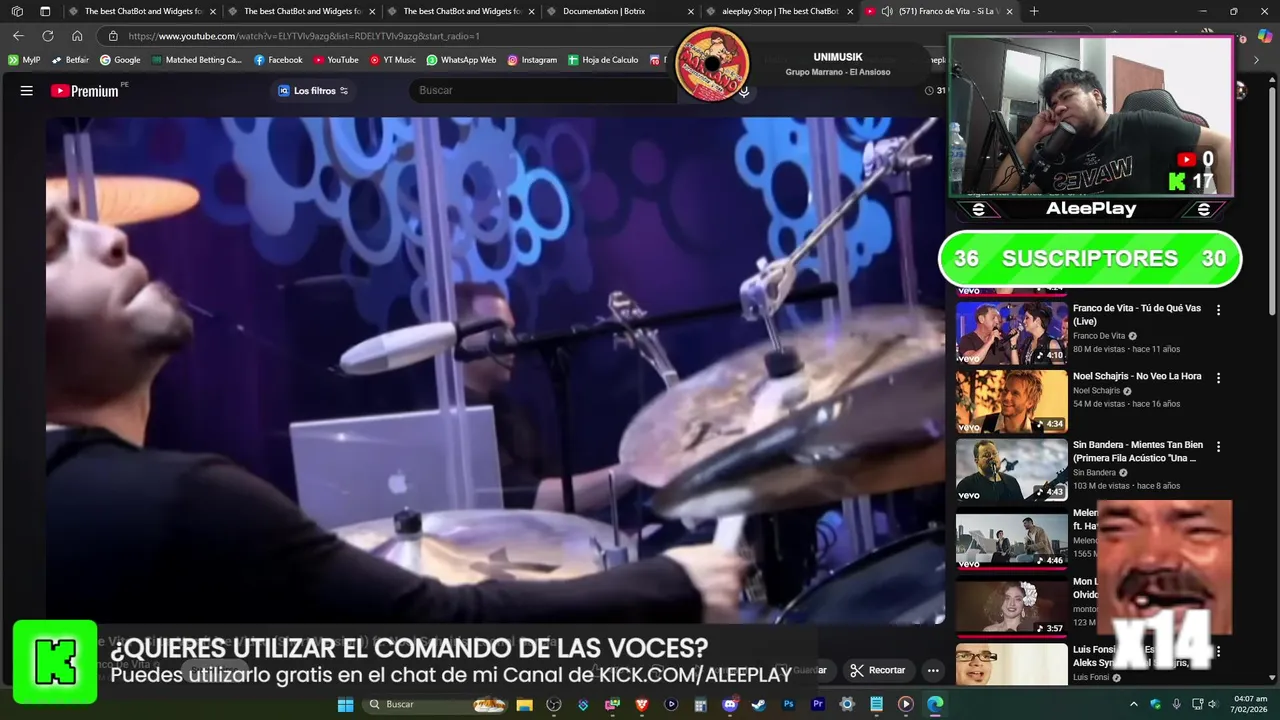1280x720 pixels.
Task: Open the tab actions menu icon
Action: point(45,11)
